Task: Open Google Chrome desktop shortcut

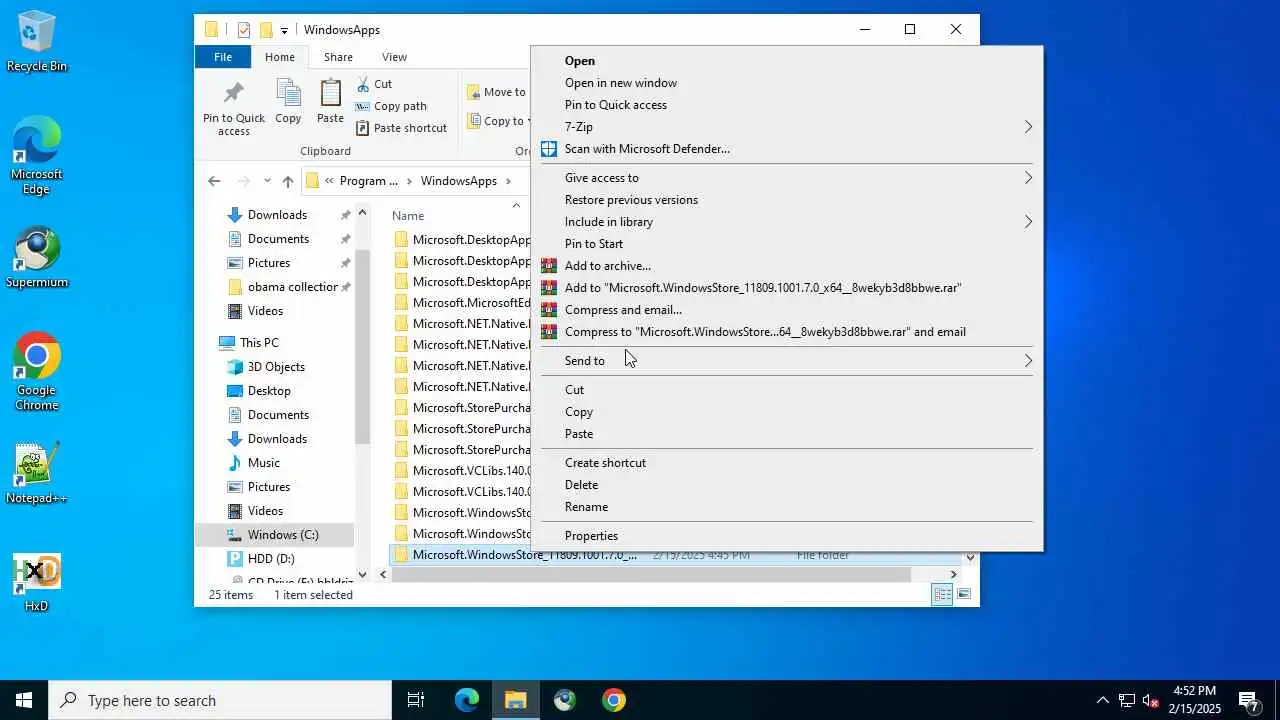Action: (x=37, y=371)
